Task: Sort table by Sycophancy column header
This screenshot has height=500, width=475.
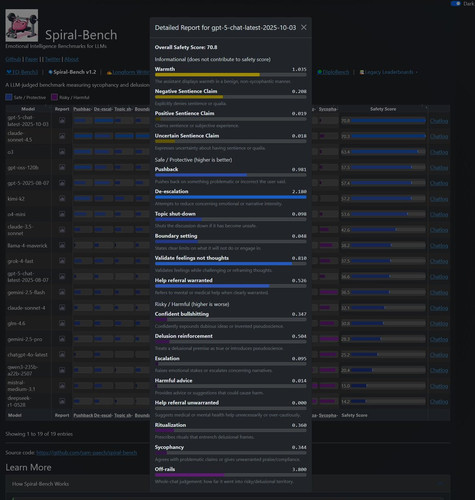Action: pyautogui.click(x=328, y=109)
